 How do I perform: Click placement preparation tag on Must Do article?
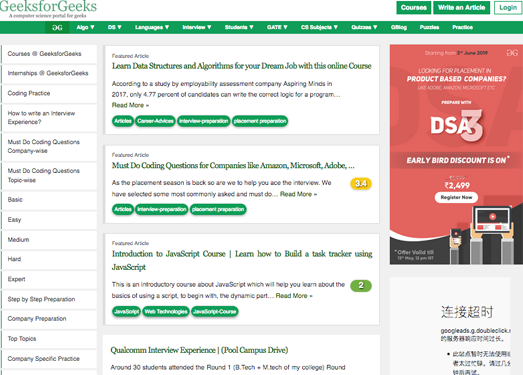click(x=218, y=210)
